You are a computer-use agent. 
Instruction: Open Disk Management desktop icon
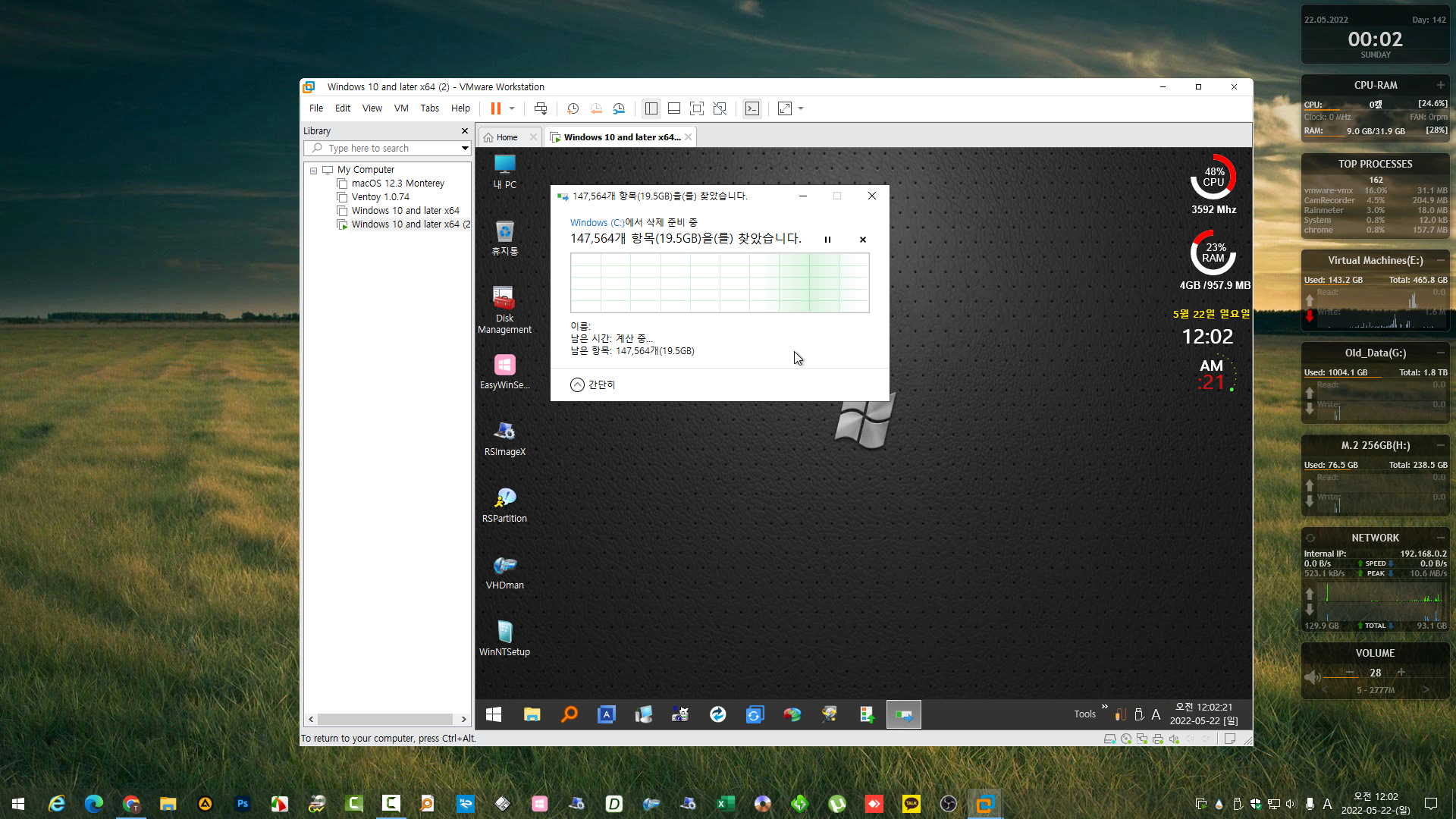pos(504,310)
